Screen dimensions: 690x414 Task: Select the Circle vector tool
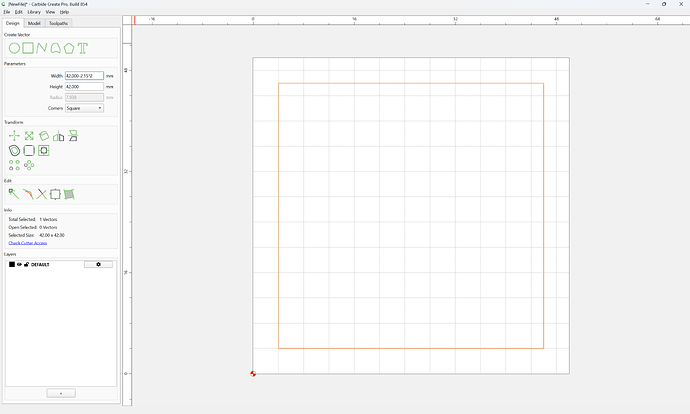click(x=14, y=48)
